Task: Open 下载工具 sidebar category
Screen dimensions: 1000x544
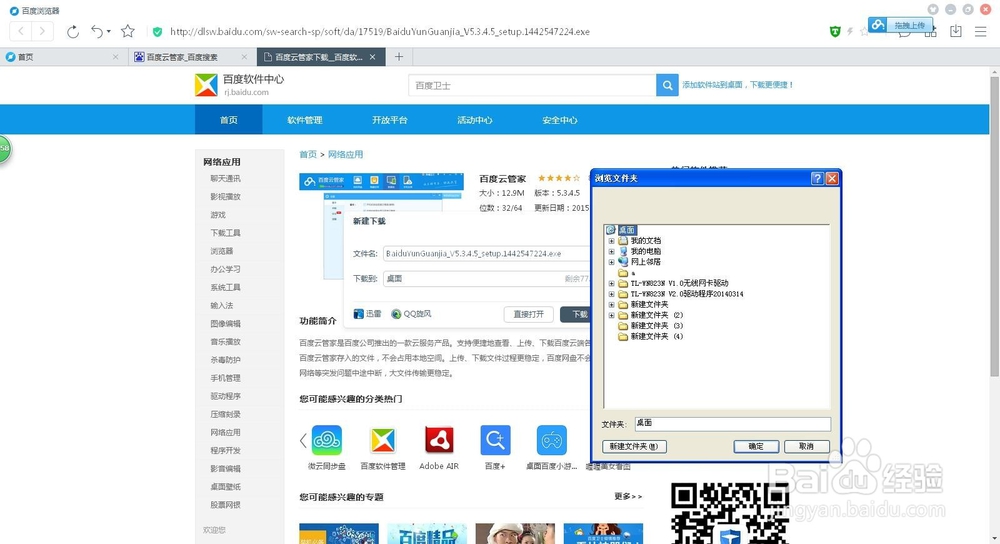Action: 226,233
